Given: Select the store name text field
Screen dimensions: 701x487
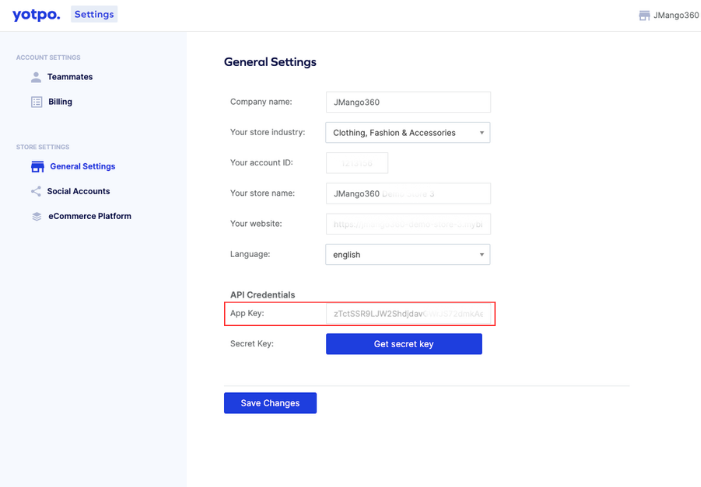Looking at the screenshot, I should point(408,193).
